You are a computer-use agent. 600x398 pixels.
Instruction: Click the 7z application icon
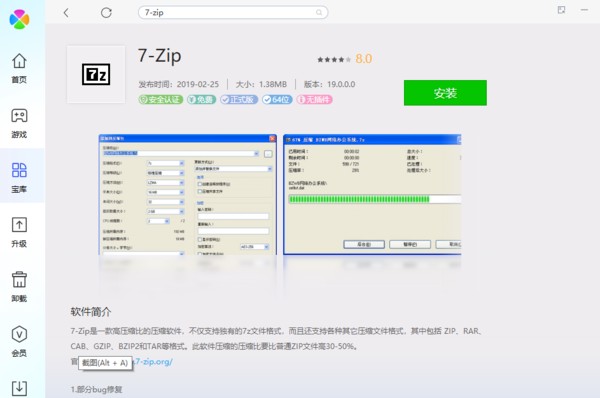96,74
